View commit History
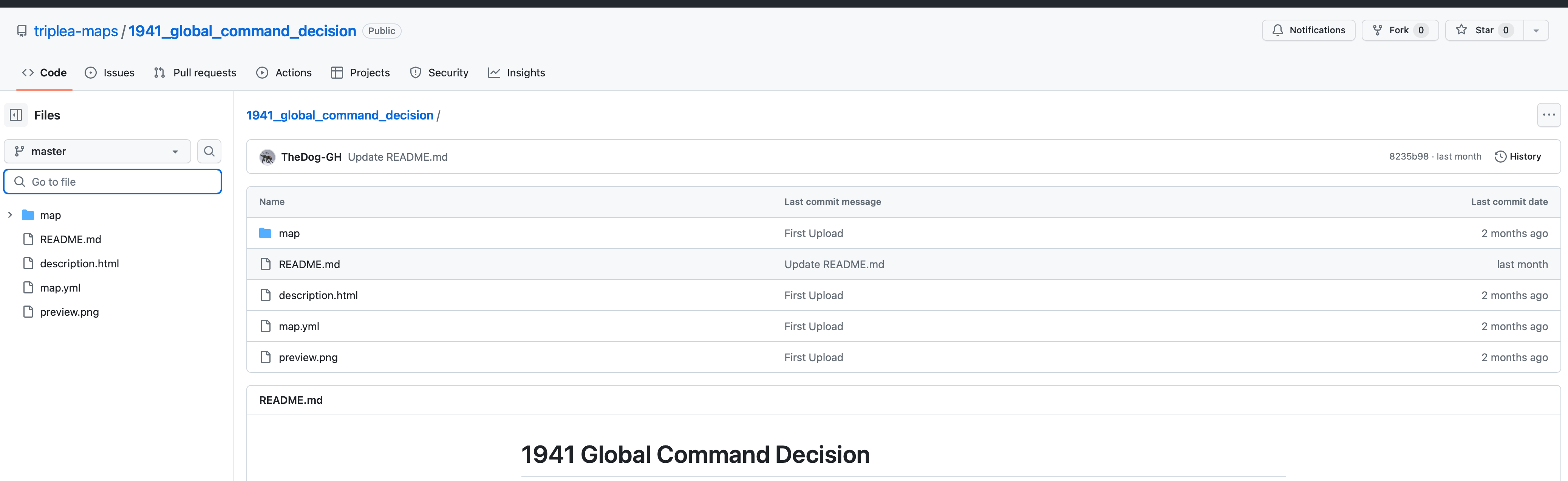 tap(1518, 157)
